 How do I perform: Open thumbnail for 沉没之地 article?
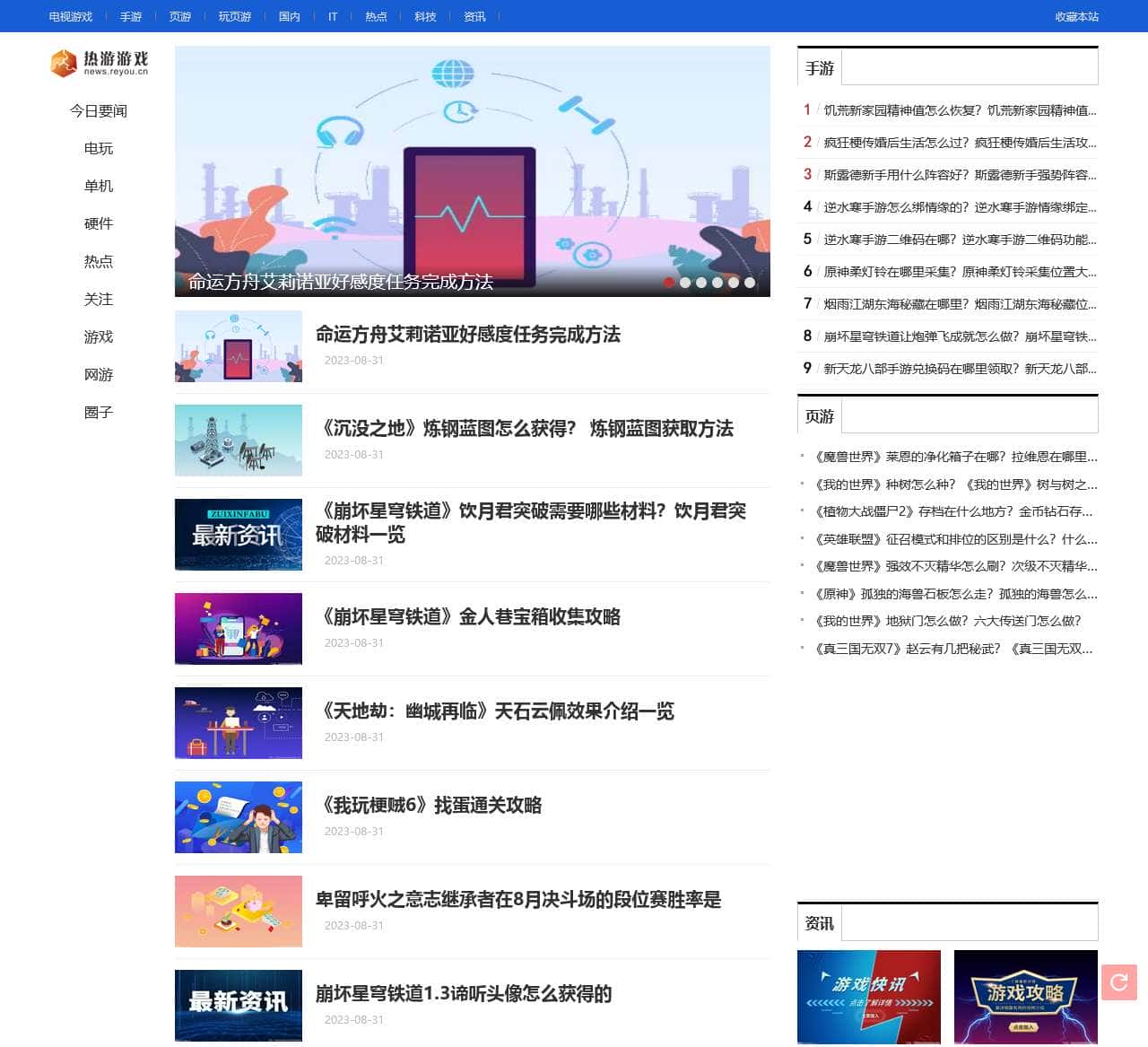(239, 441)
